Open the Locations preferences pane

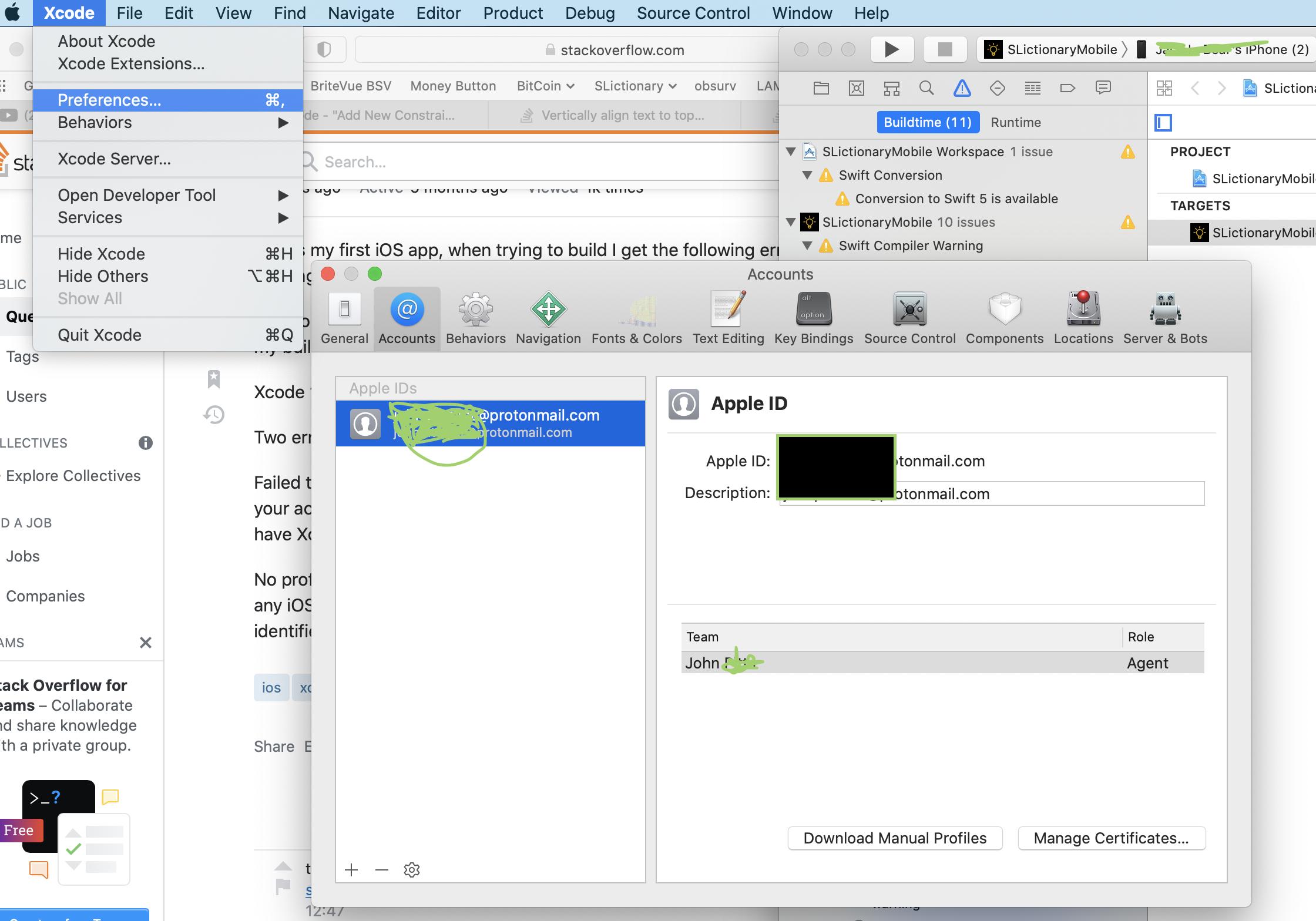(x=1083, y=319)
